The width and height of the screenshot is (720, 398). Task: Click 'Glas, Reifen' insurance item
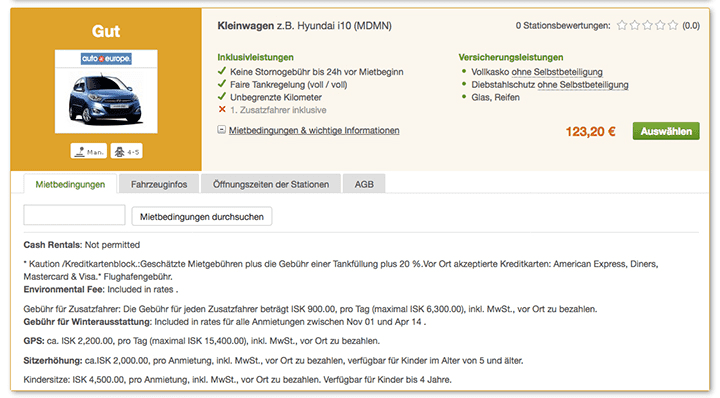[495, 97]
